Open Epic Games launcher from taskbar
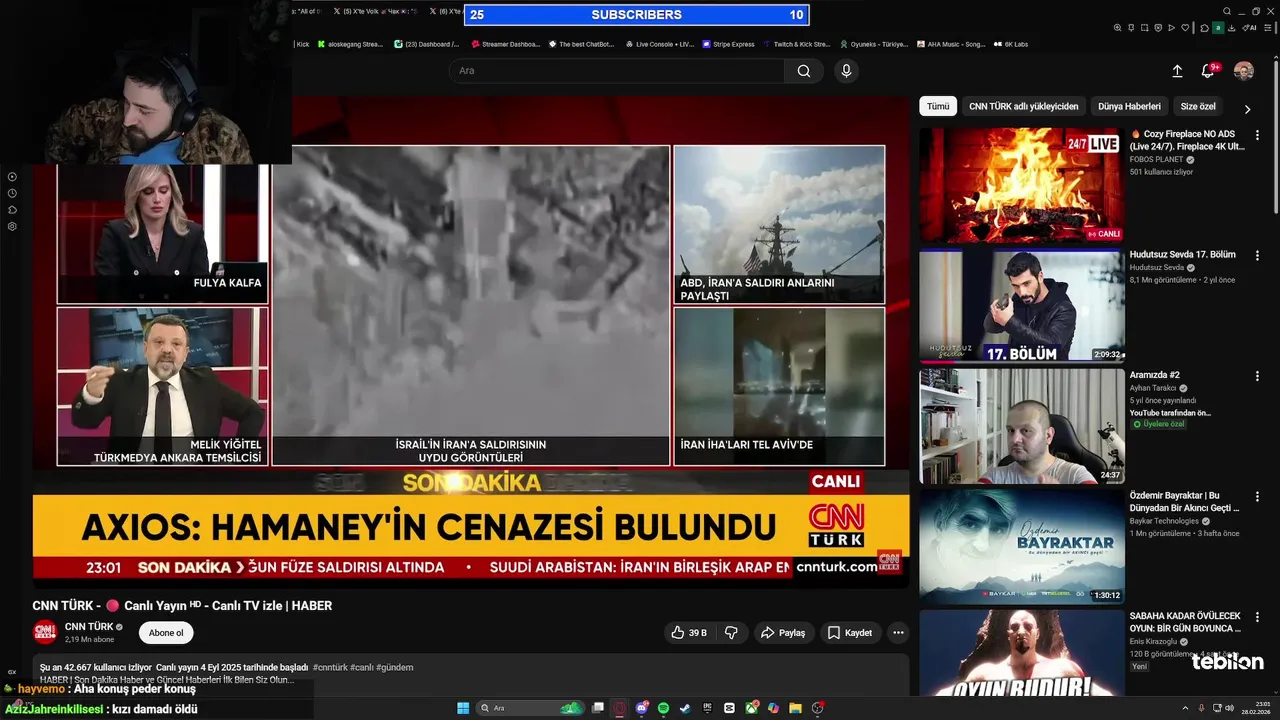The height and width of the screenshot is (720, 1280). click(x=708, y=708)
